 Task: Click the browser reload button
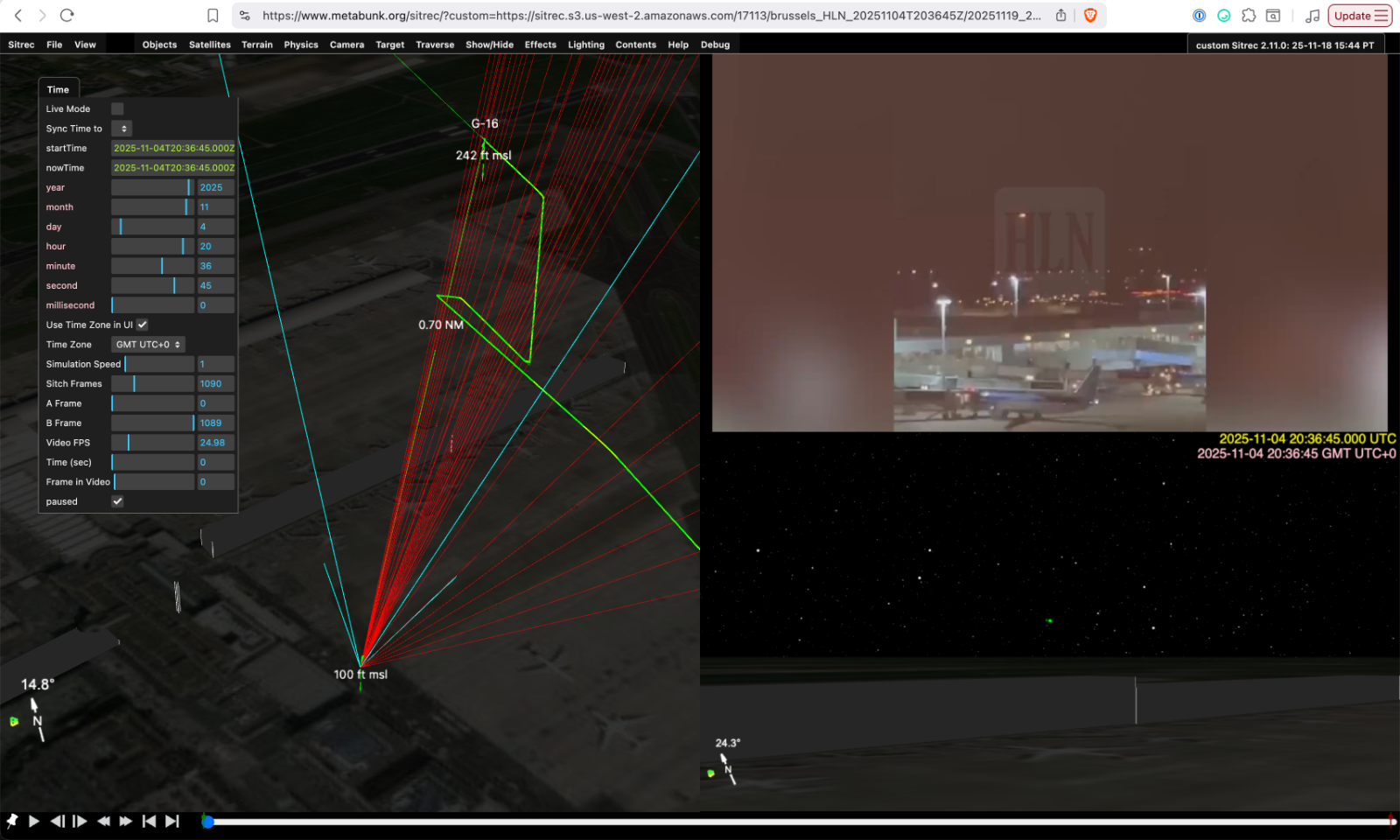(x=66, y=15)
